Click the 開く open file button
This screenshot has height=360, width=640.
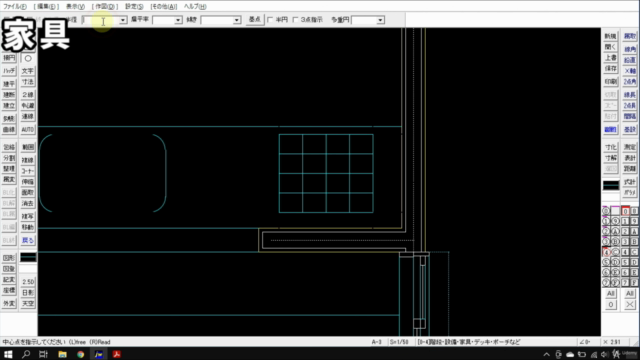coord(611,47)
